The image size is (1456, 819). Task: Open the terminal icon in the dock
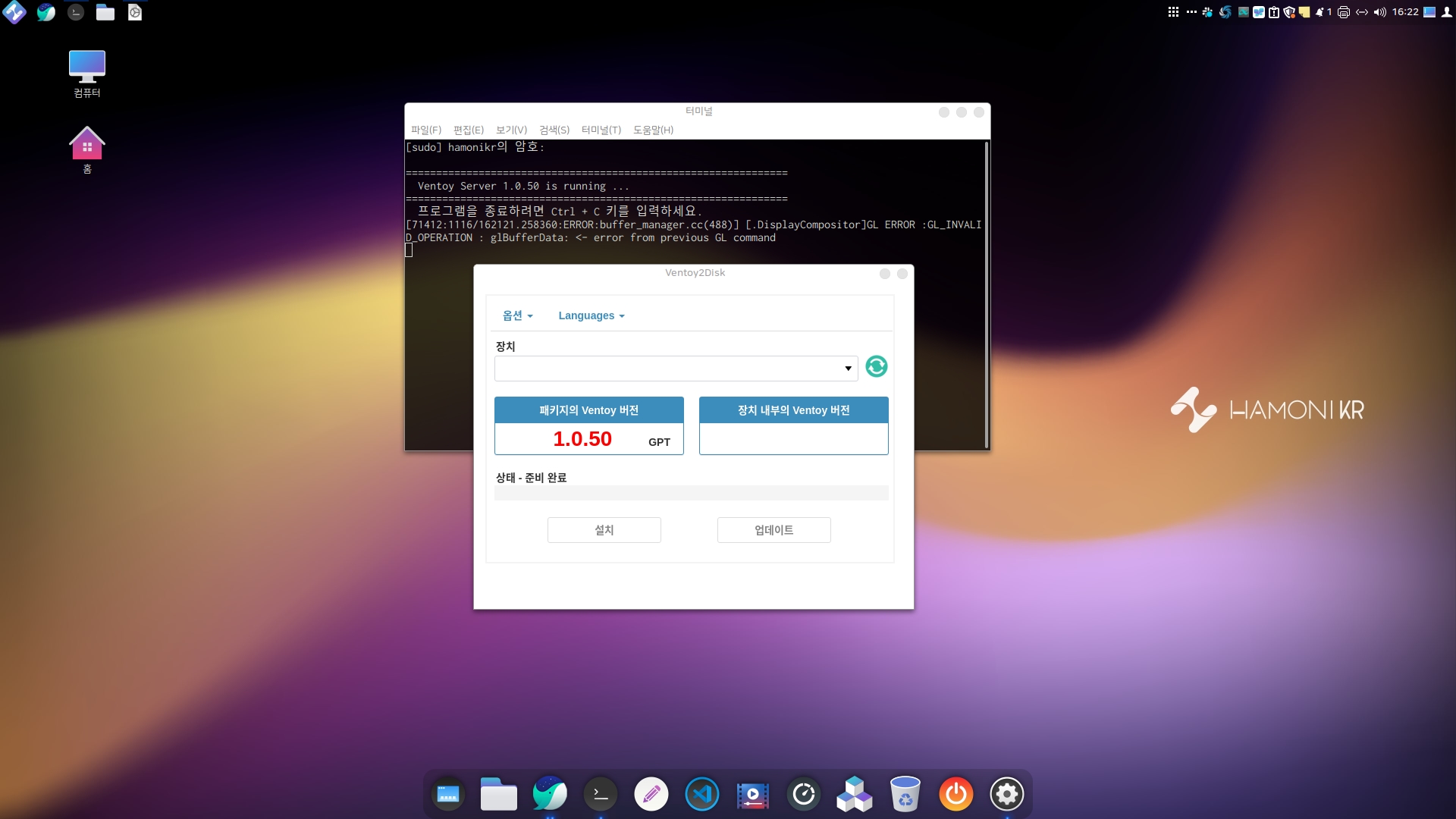tap(600, 794)
